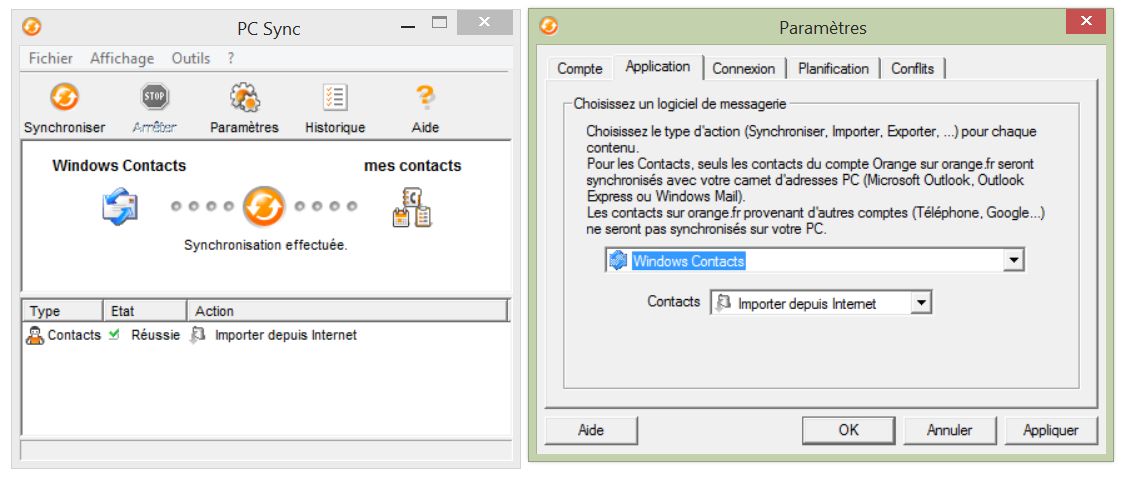Click the Aide question mark icon
The image size is (1132, 477).
[x=425, y=97]
